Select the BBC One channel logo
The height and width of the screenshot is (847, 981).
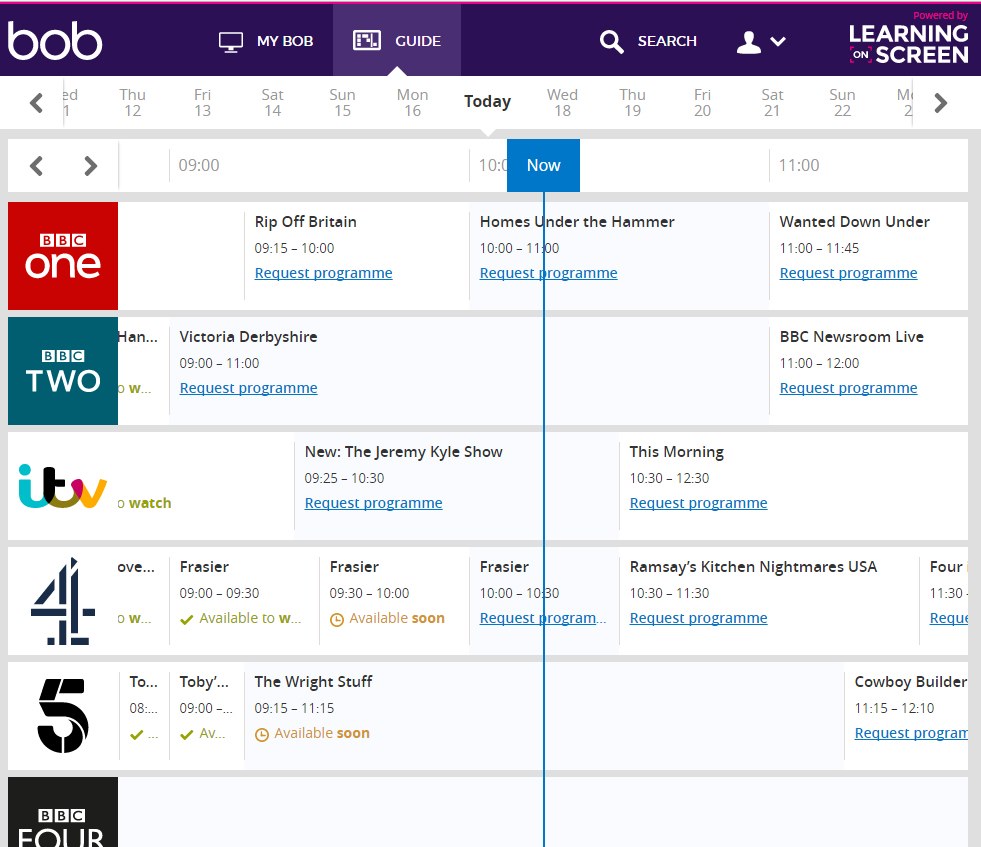63,256
